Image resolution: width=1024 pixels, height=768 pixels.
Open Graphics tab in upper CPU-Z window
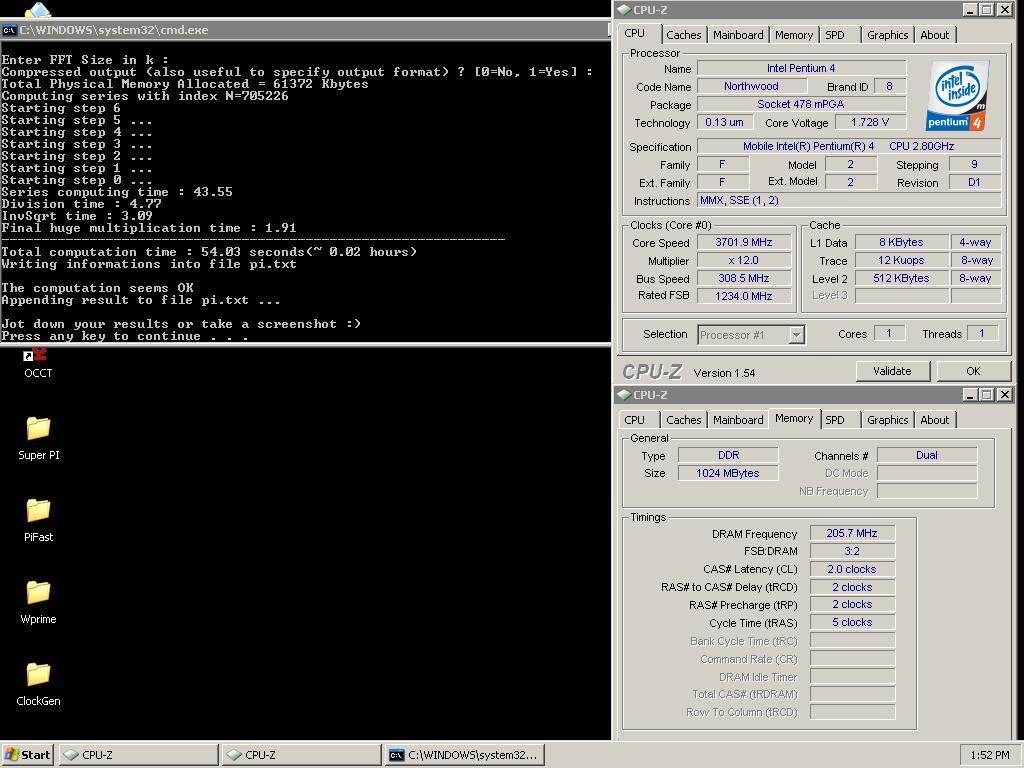tap(888, 35)
